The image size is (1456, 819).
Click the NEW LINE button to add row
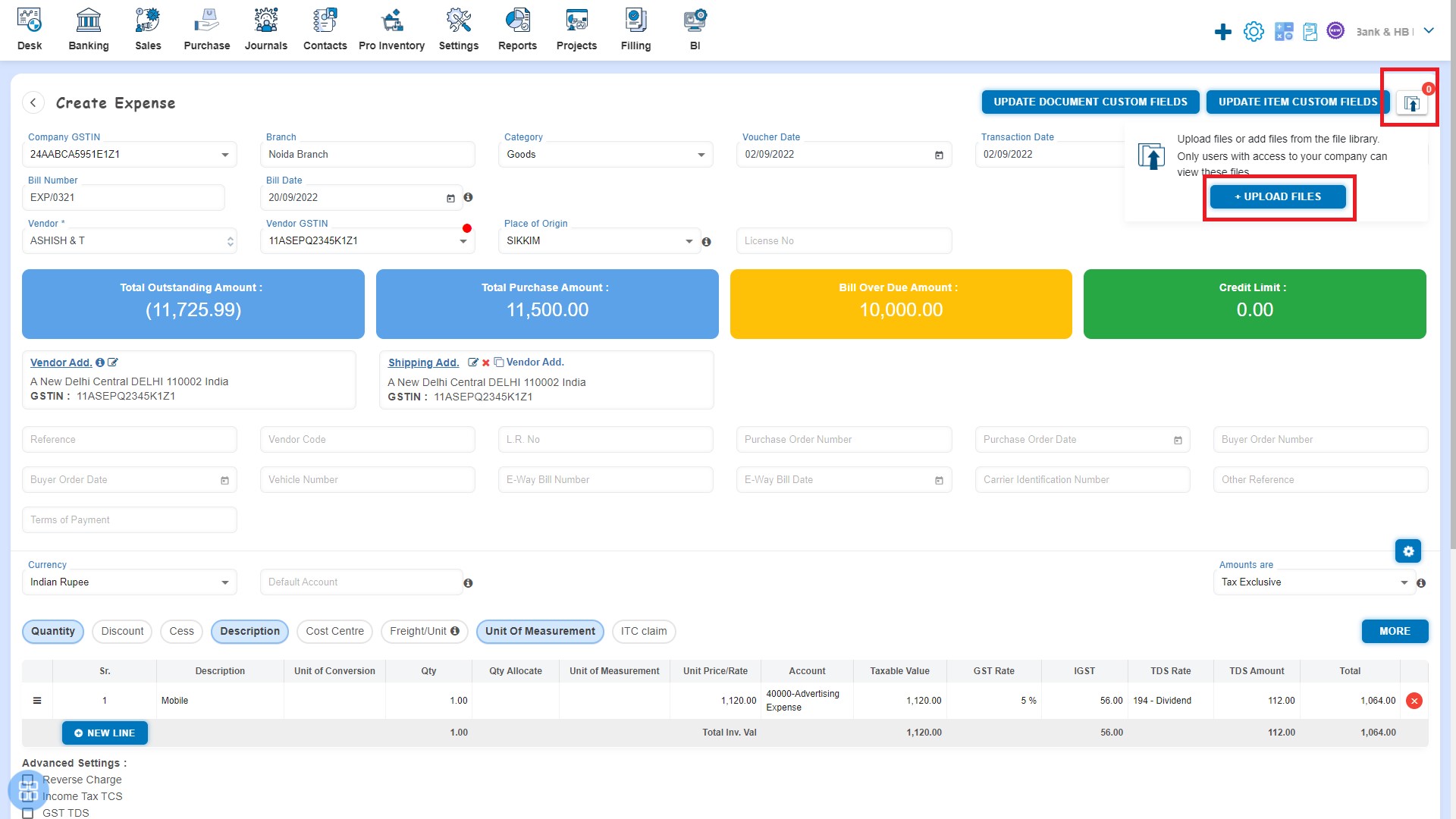point(103,732)
